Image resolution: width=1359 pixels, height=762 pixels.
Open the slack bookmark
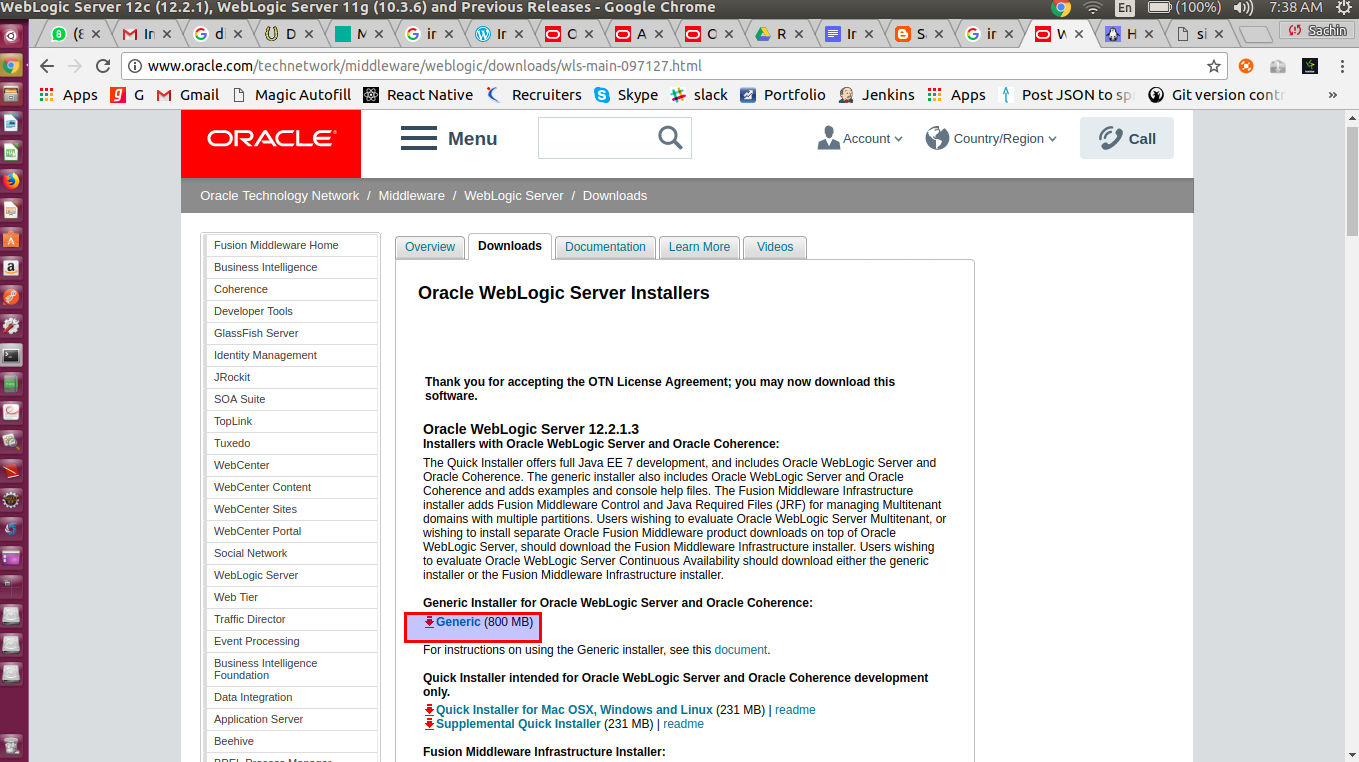pos(699,95)
